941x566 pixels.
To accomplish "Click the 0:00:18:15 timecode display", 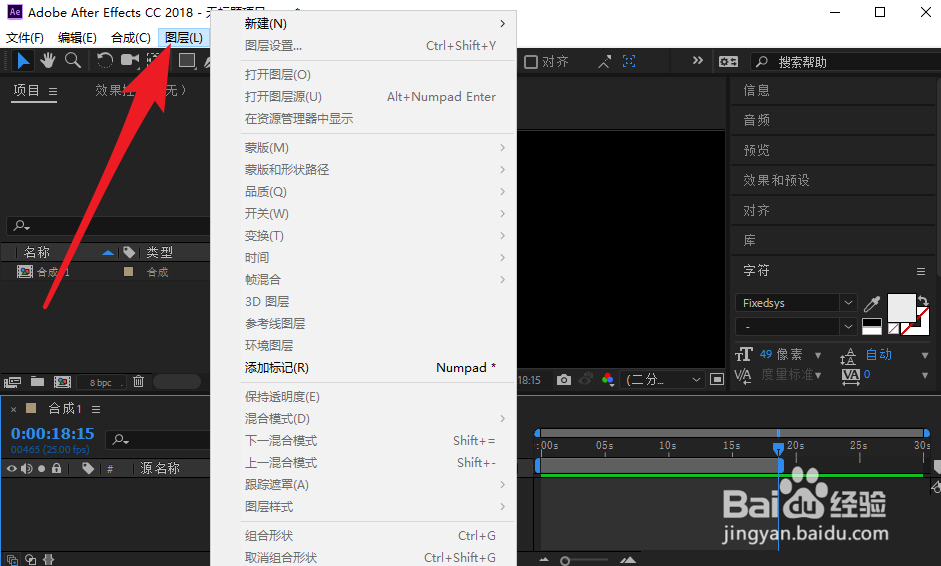I will [52, 433].
